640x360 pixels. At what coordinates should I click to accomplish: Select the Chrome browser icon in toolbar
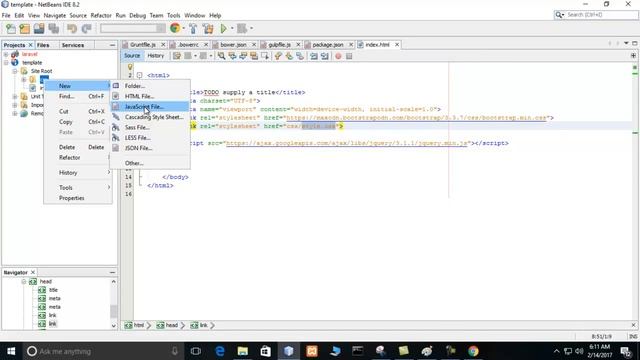[x=175, y=28]
